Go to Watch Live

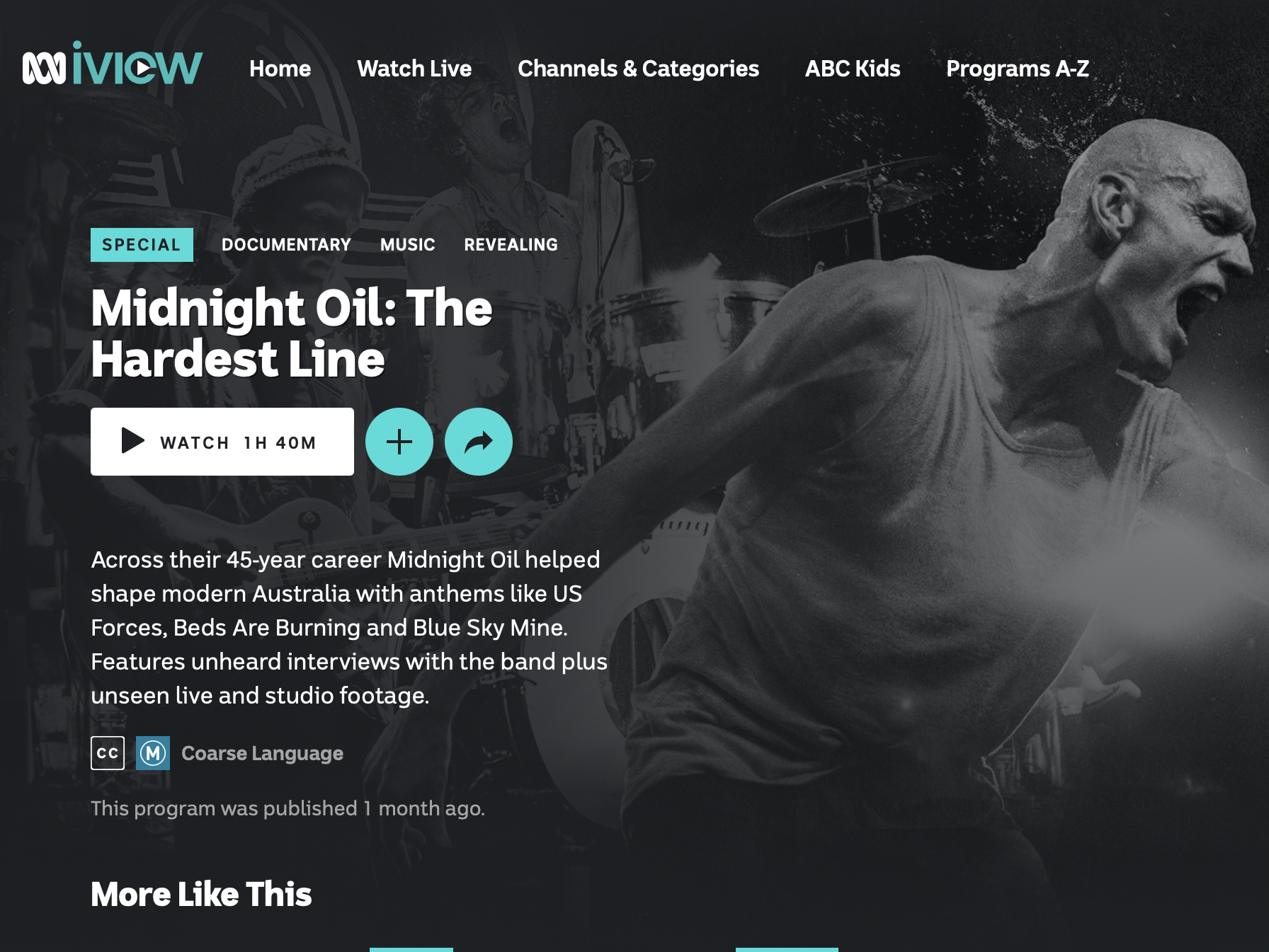(x=414, y=69)
